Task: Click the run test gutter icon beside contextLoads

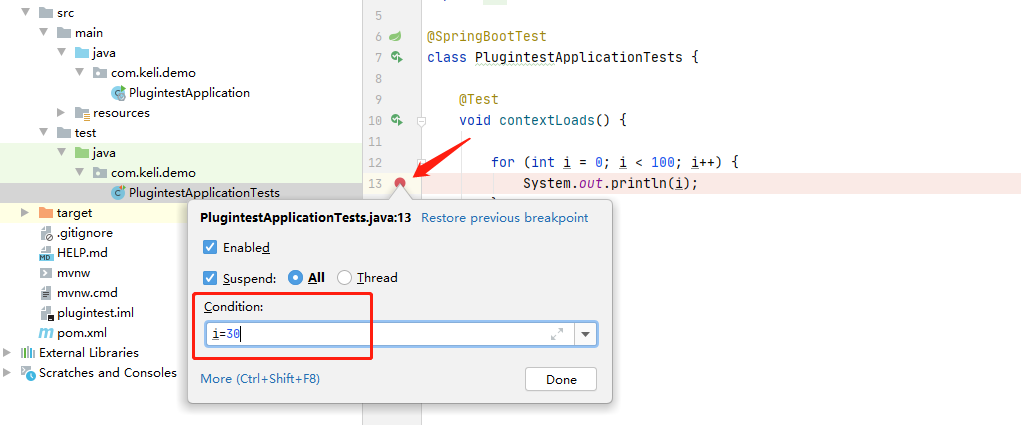Action: 397,120
